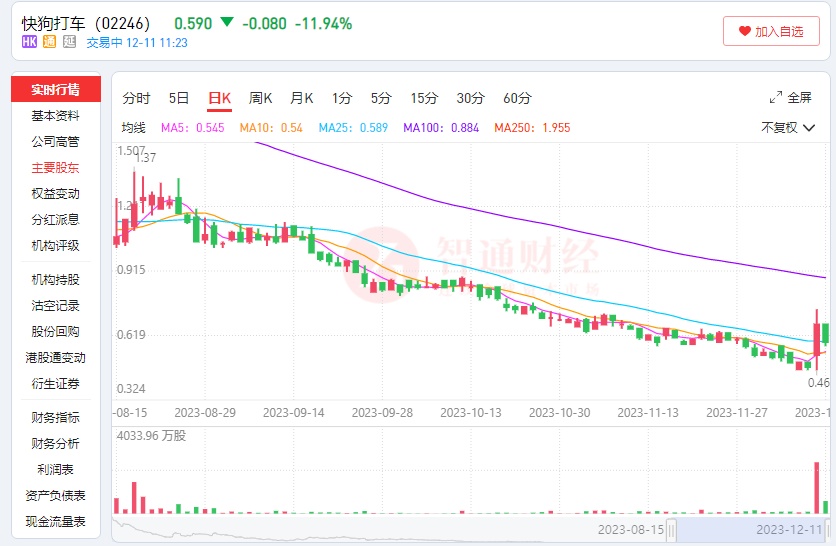Click the green down-triangle price indicator
Screen dimensions: 836x546
pos(227,23)
